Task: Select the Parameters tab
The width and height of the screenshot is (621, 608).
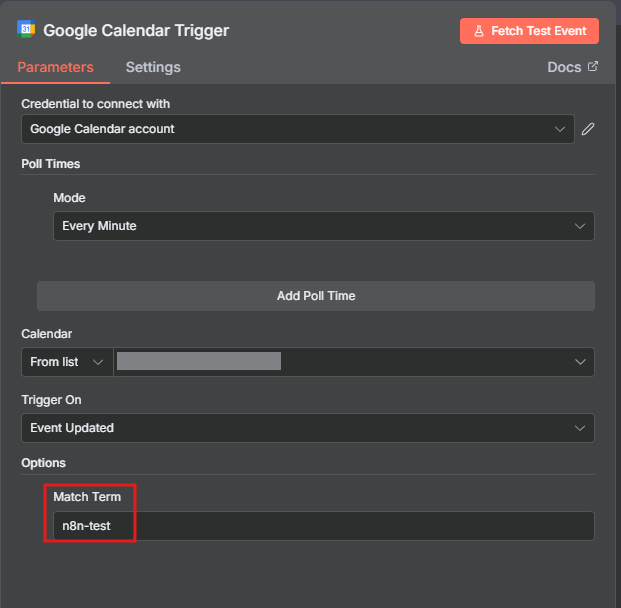Action: click(x=55, y=67)
